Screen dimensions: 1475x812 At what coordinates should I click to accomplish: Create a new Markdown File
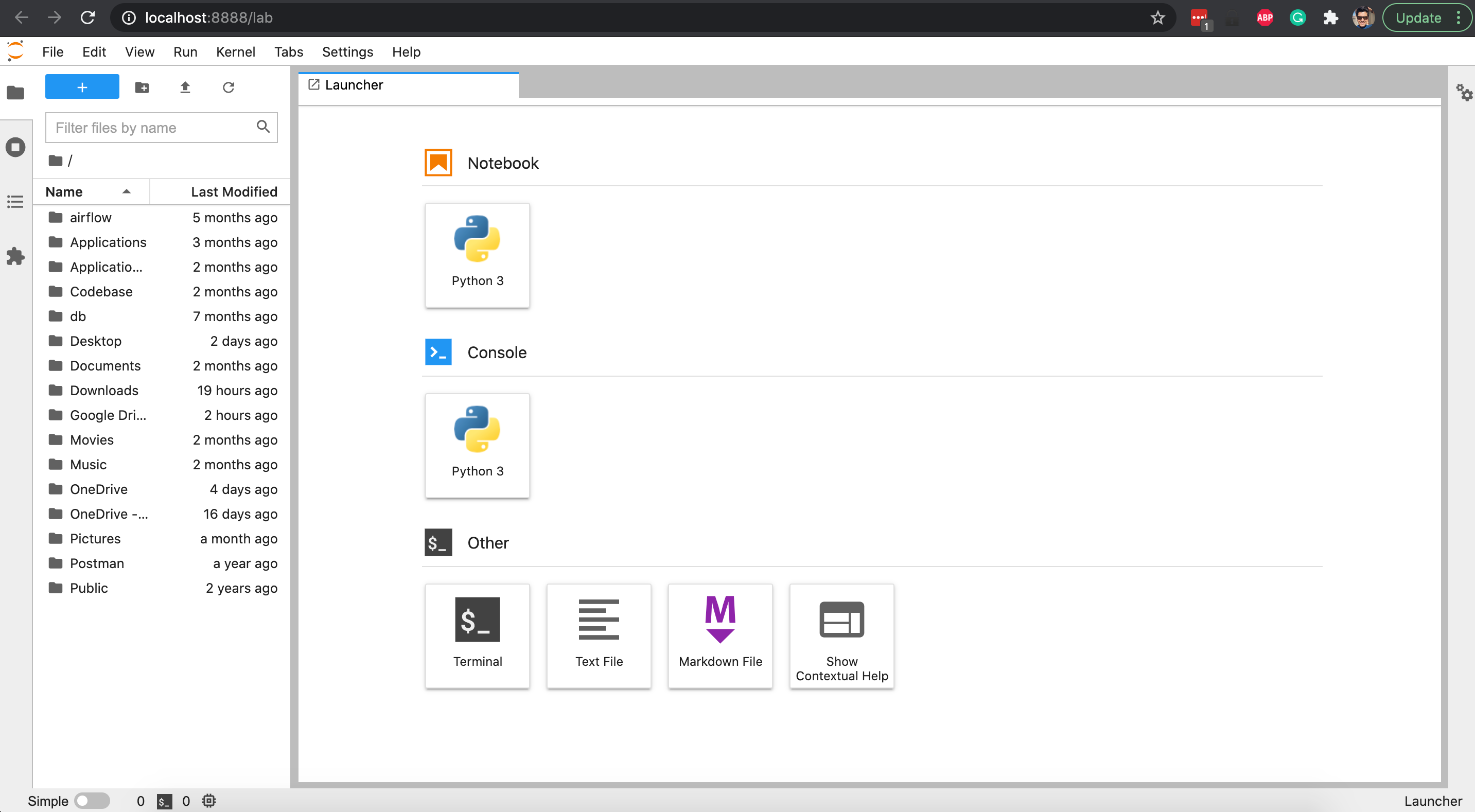[720, 636]
